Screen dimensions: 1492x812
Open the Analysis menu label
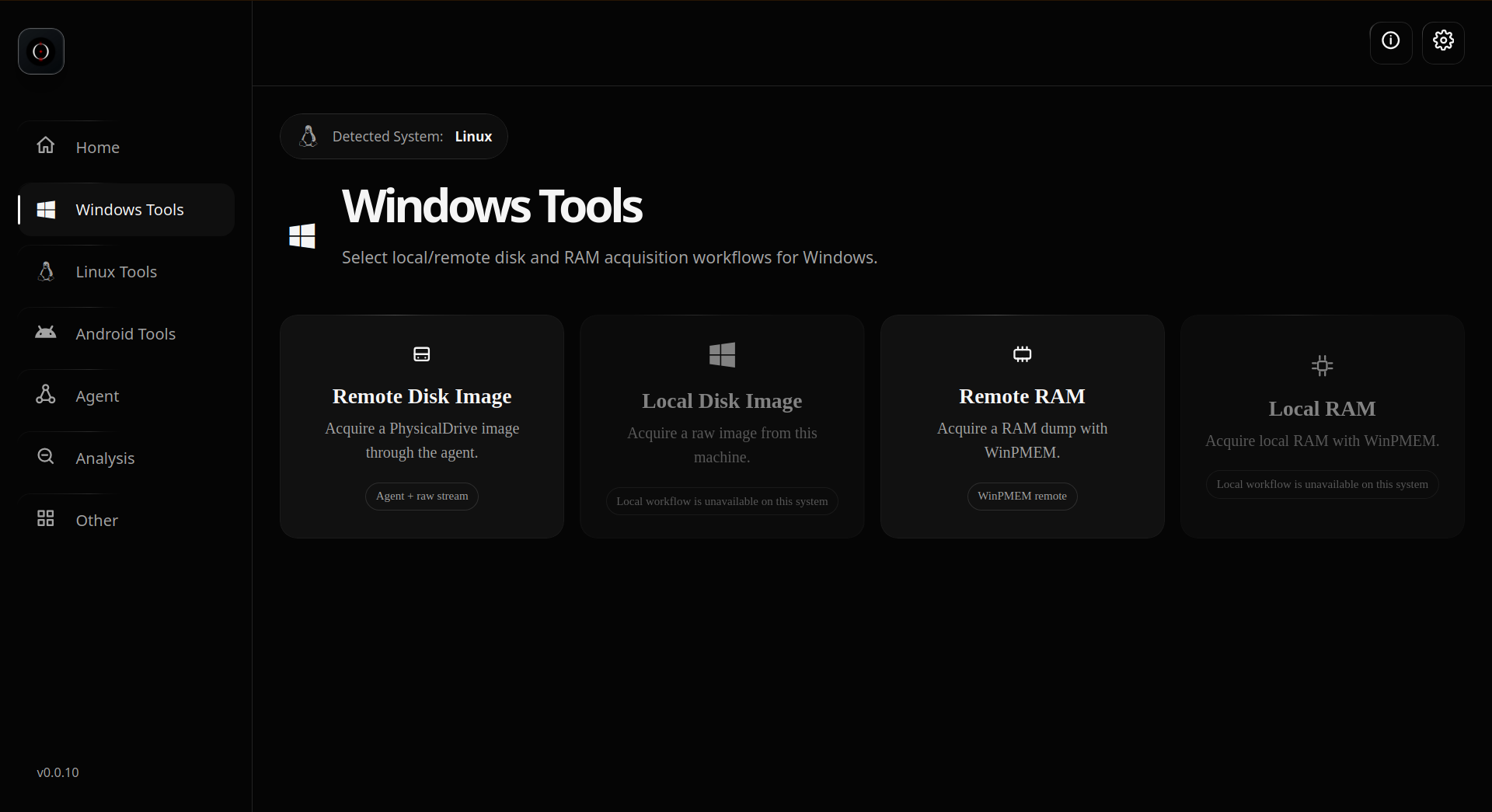coord(105,458)
